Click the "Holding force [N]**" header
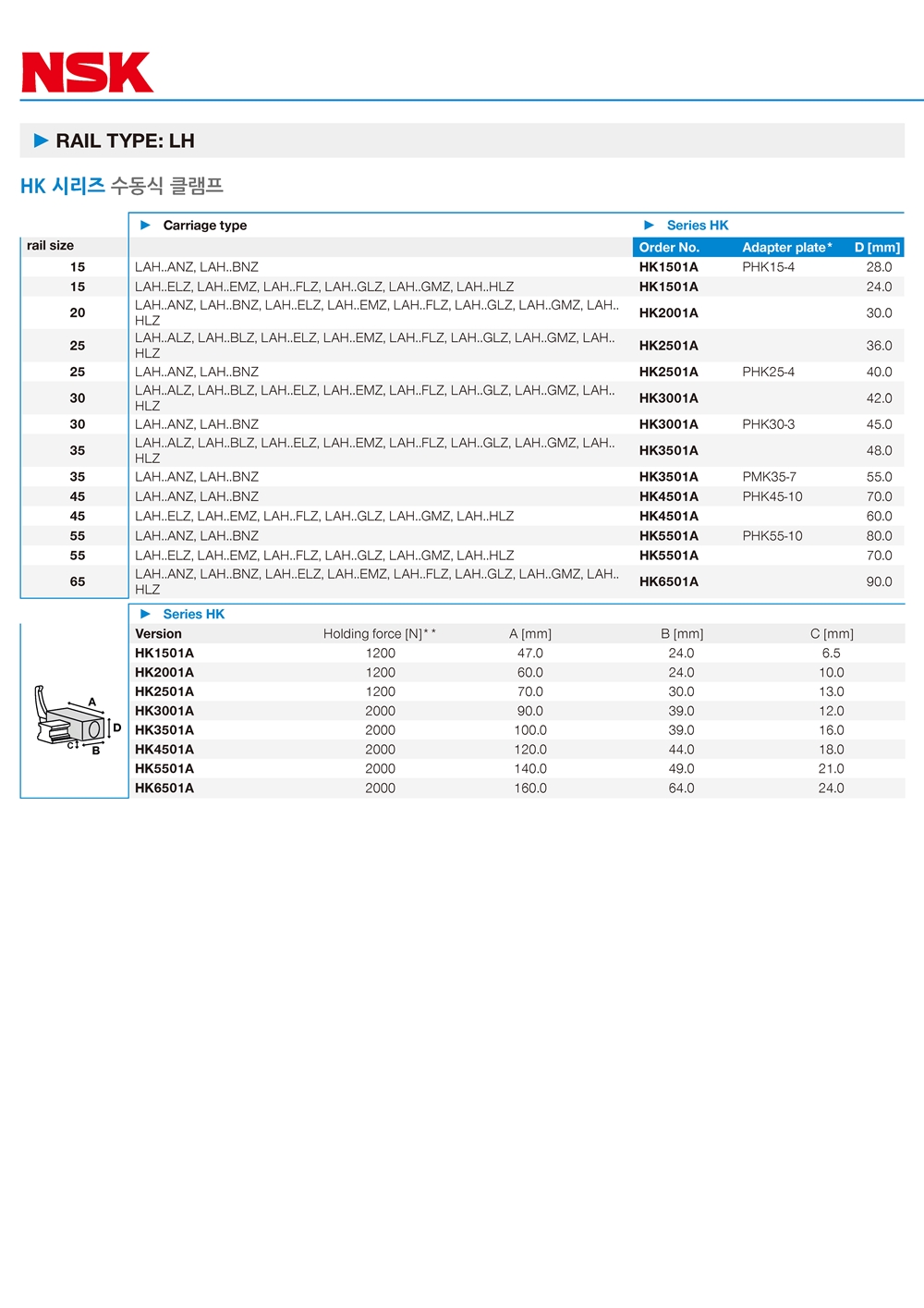 tap(380, 634)
